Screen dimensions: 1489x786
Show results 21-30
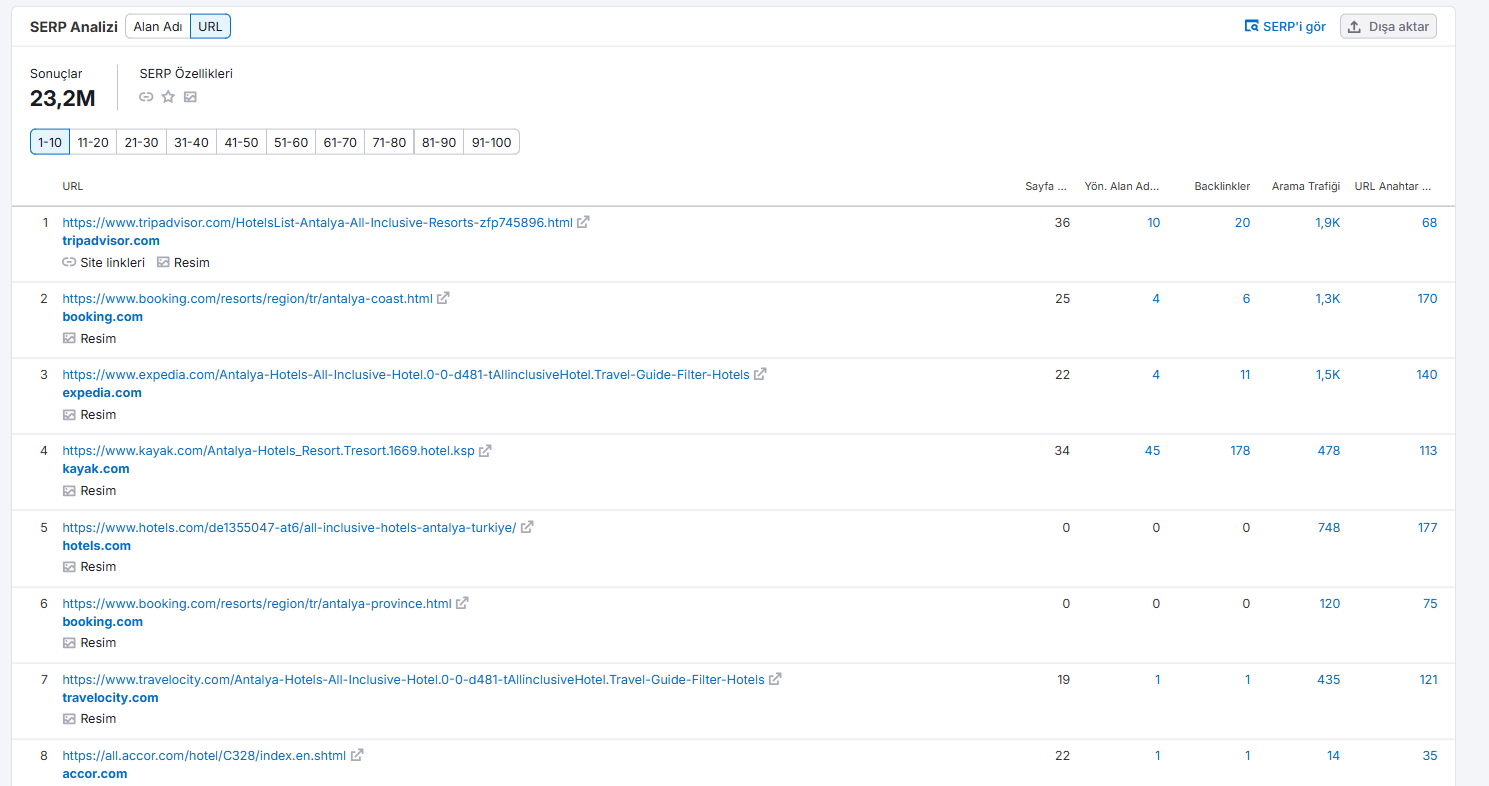click(142, 142)
